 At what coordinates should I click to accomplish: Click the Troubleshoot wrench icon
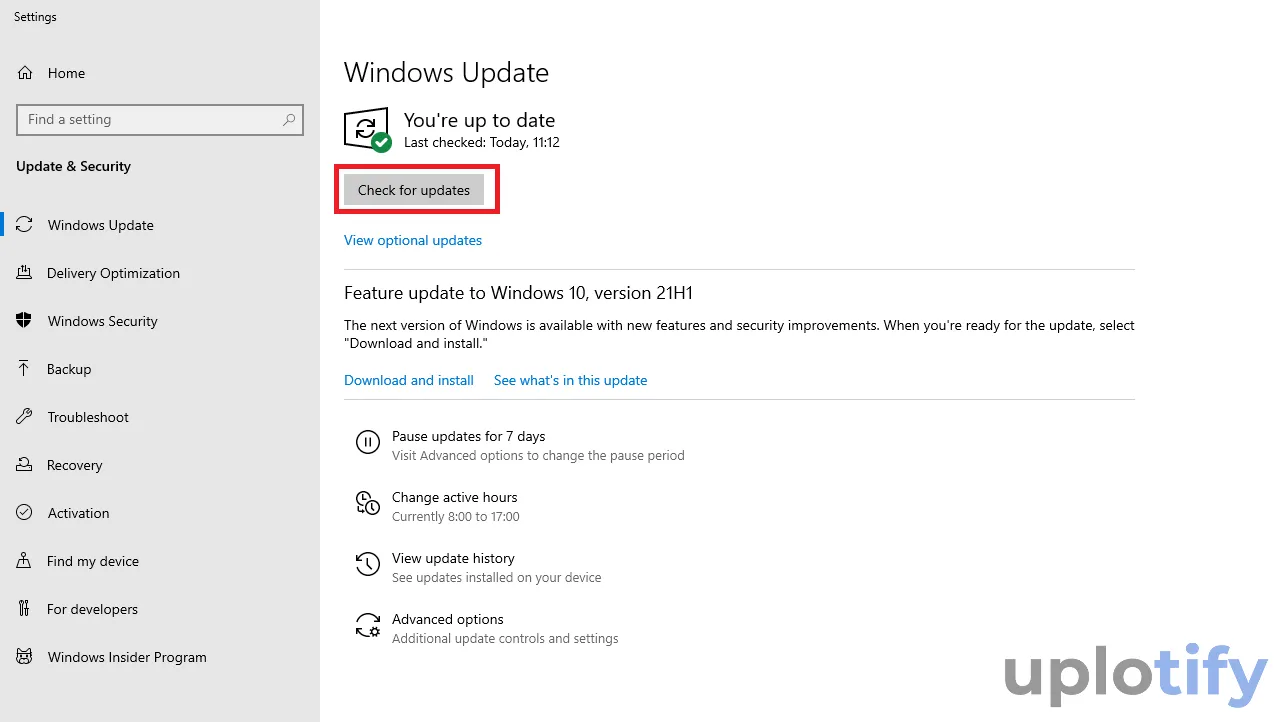pos(25,417)
